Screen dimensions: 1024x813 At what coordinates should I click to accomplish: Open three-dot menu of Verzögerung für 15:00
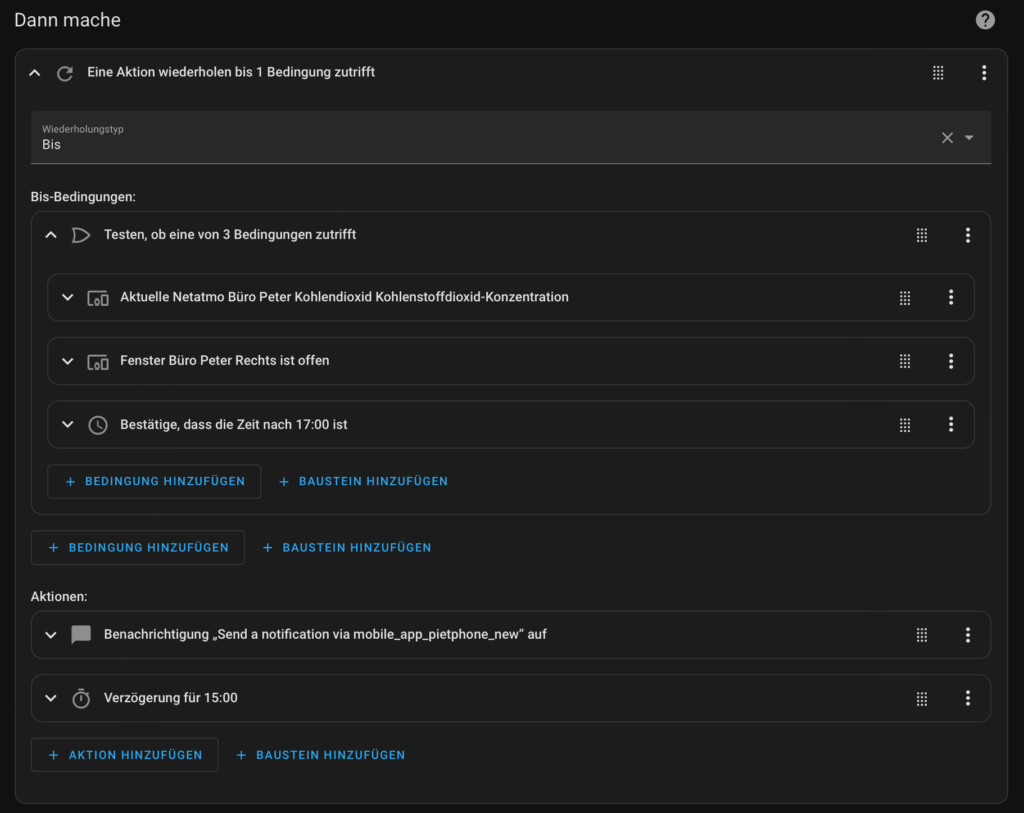967,698
